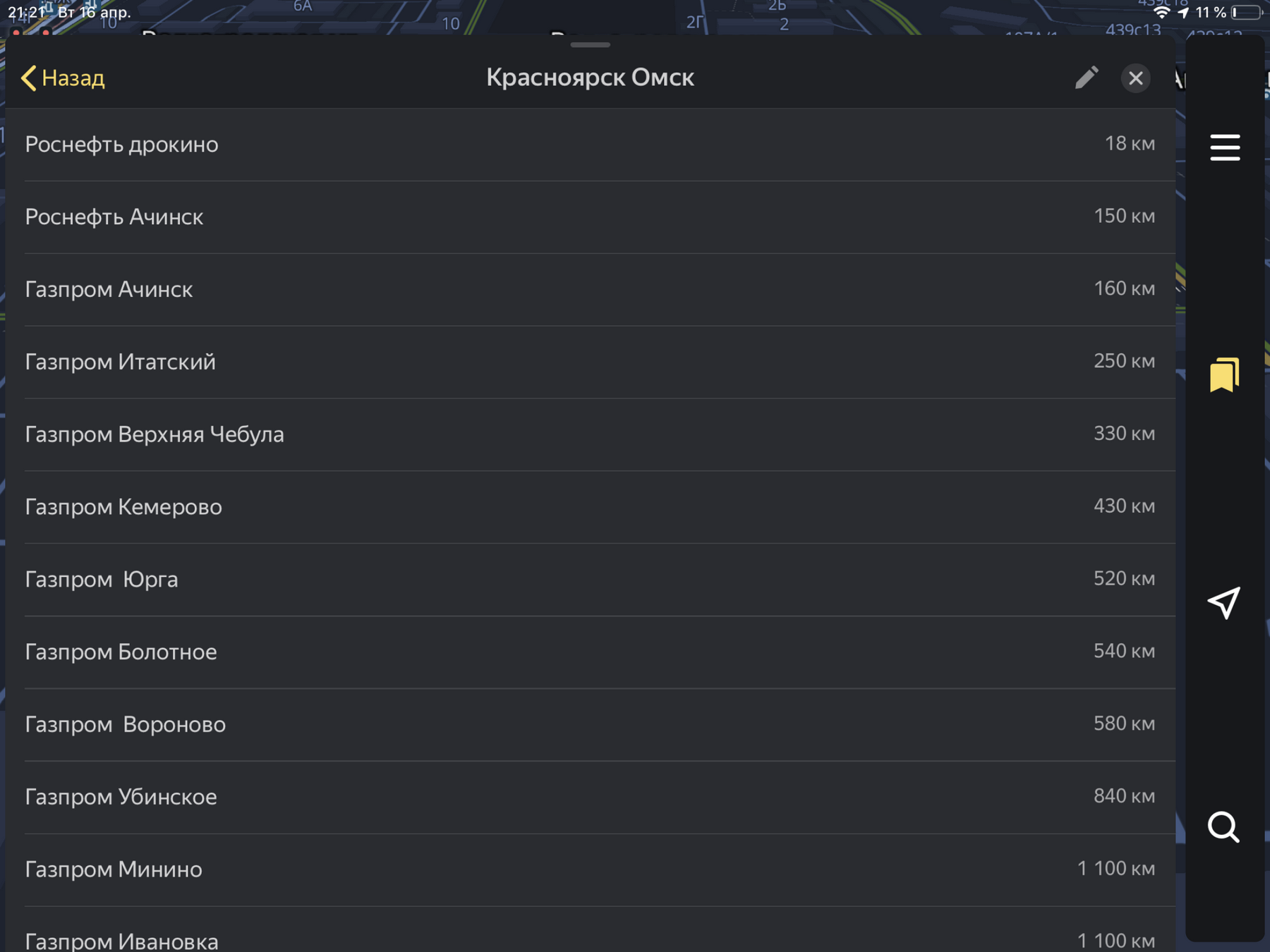Tap the 430 км distance value
1270x952 pixels.
[1124, 506]
